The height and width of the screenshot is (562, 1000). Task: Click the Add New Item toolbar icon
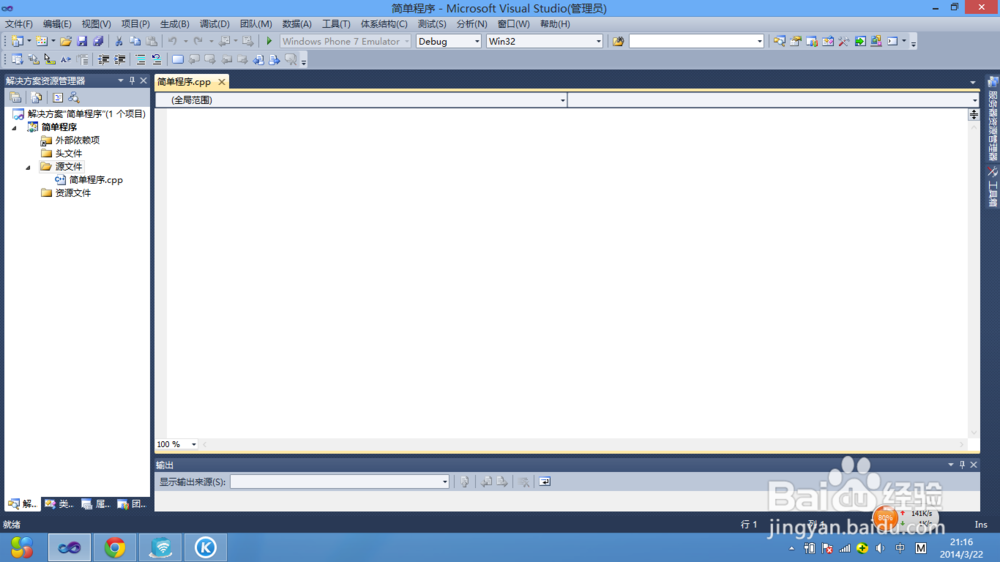click(x=41, y=41)
